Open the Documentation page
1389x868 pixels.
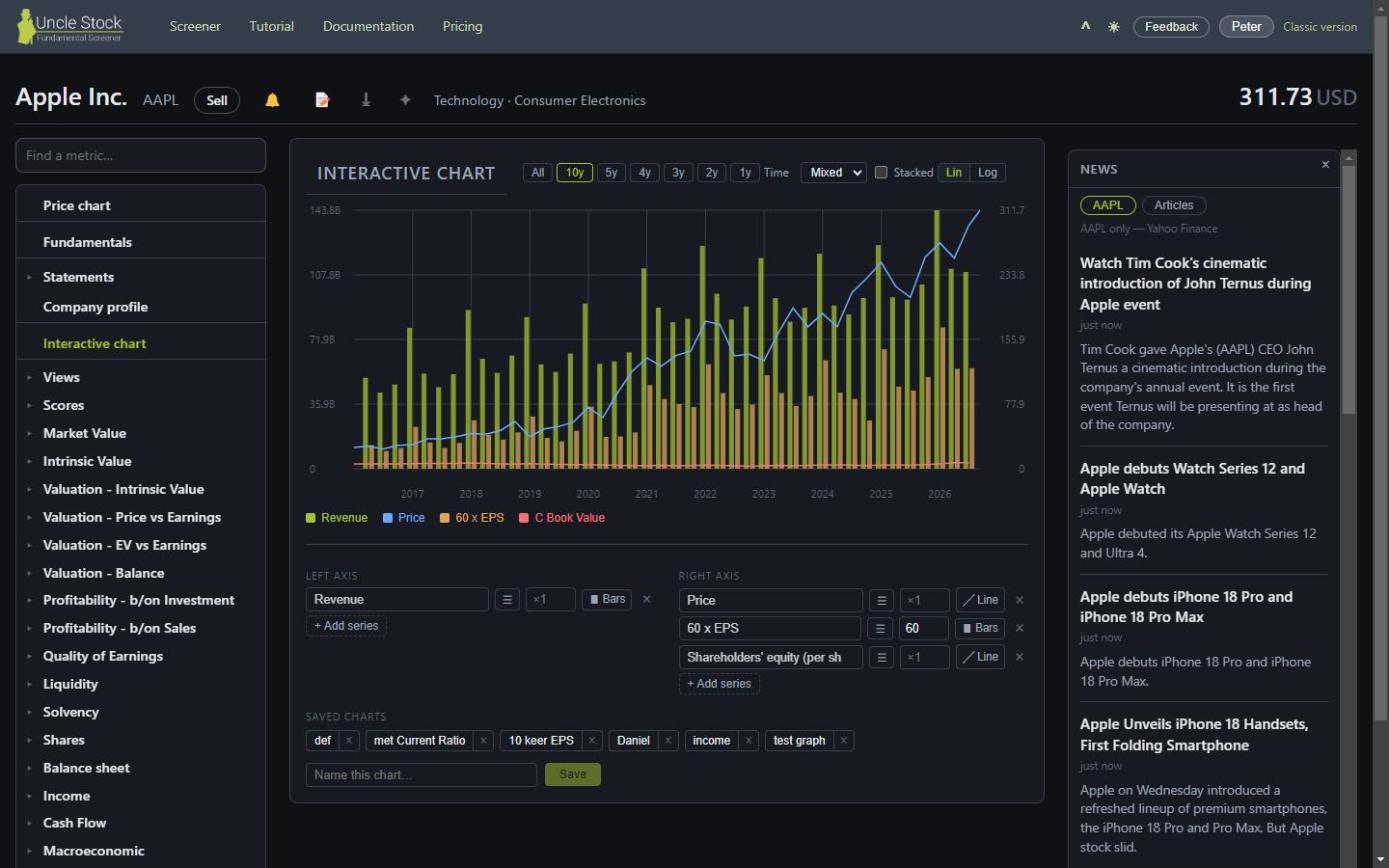[x=368, y=26]
